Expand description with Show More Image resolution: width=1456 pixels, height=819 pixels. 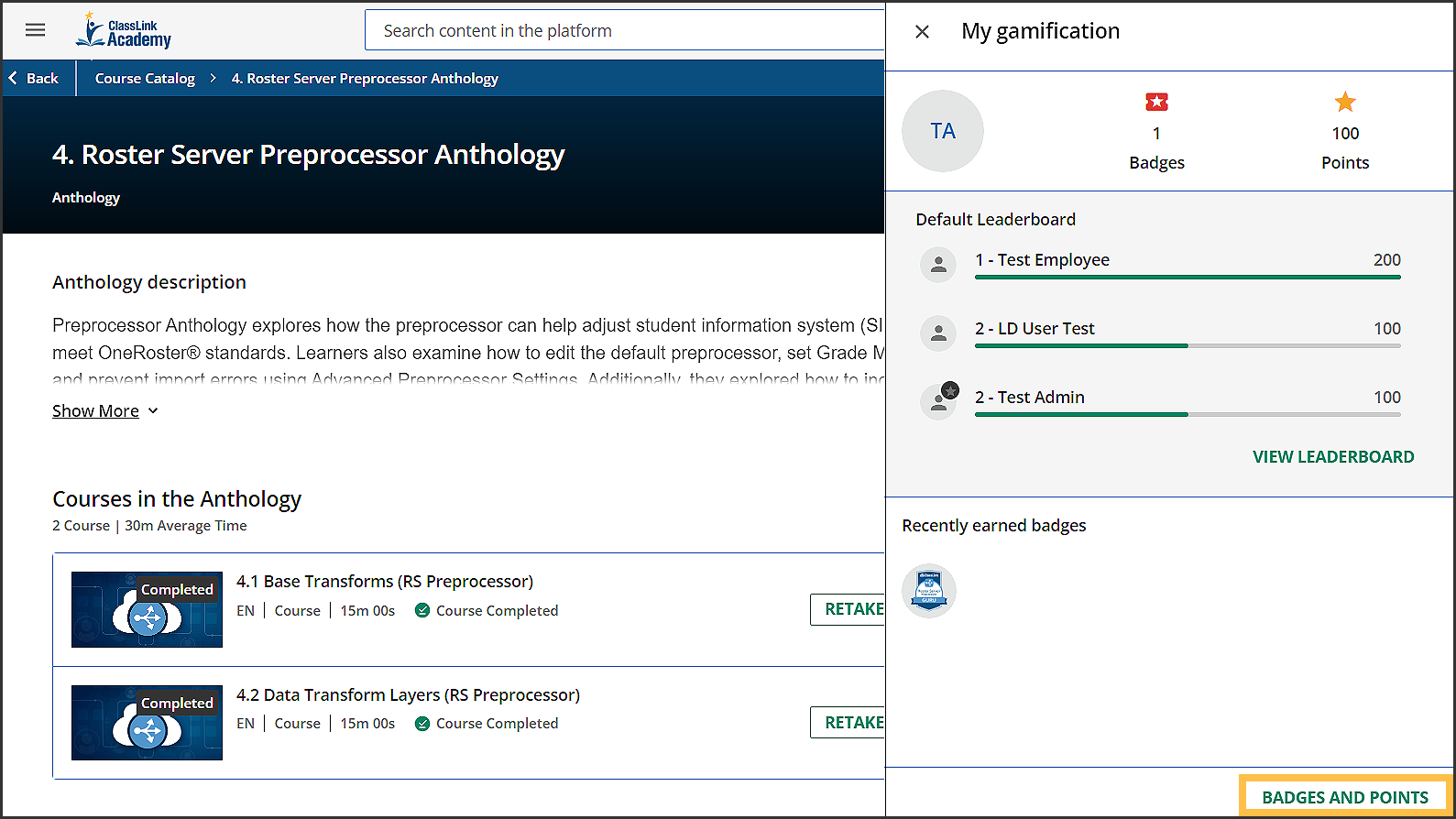click(104, 411)
